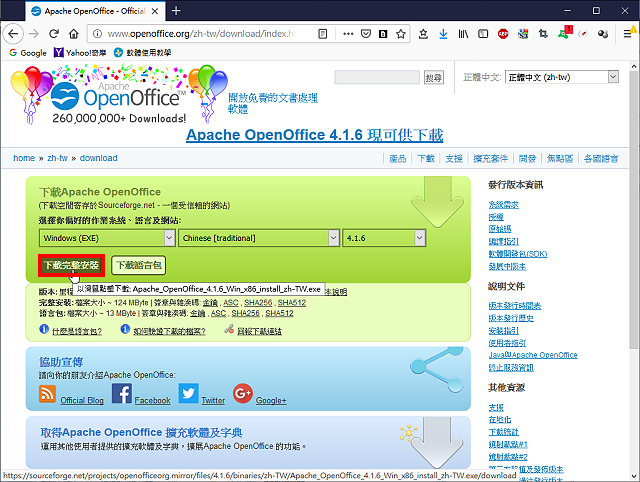Open new tab with plus button
Screen dimensions: 640x482
pyautogui.click(x=176, y=11)
